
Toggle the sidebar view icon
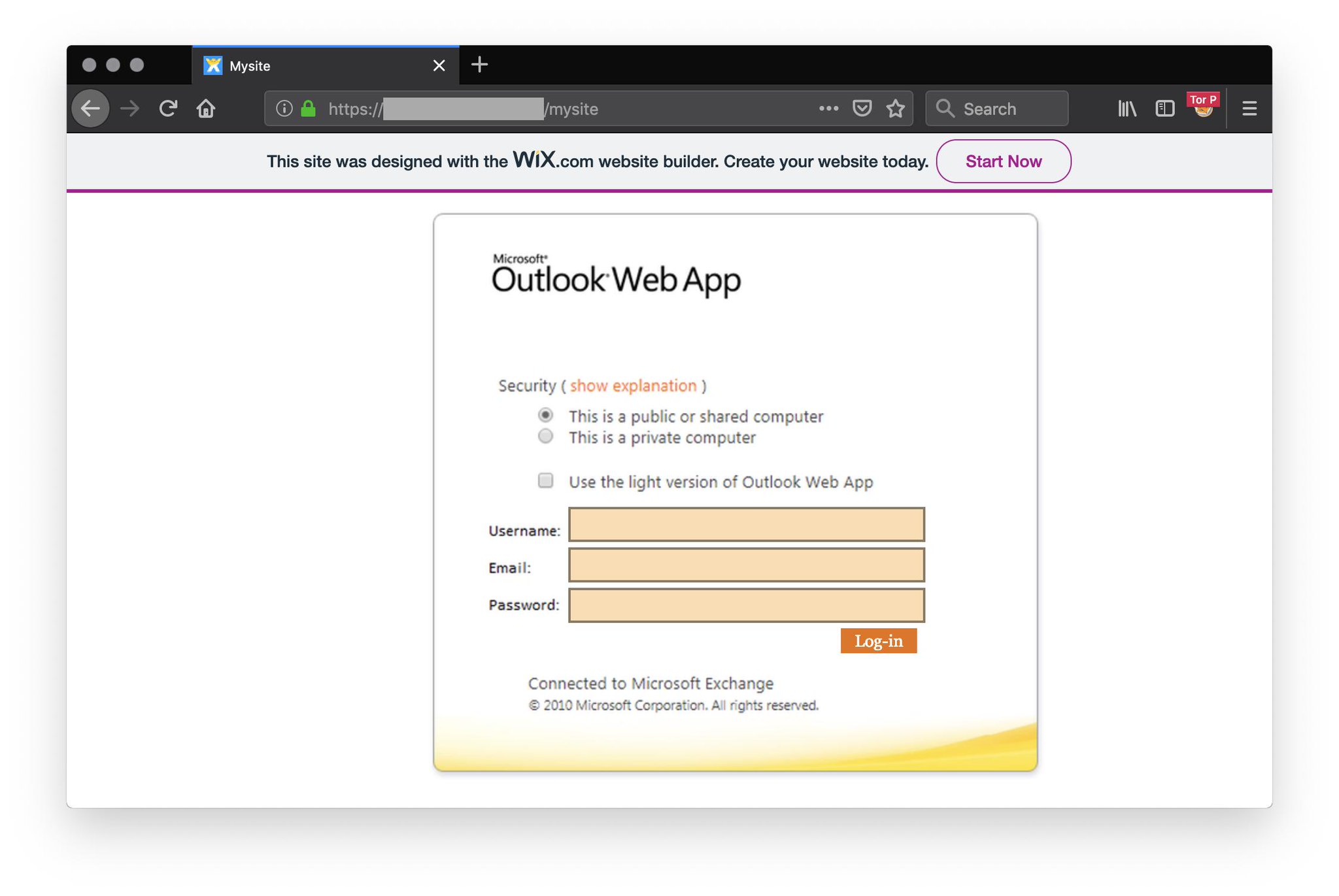tap(1164, 108)
